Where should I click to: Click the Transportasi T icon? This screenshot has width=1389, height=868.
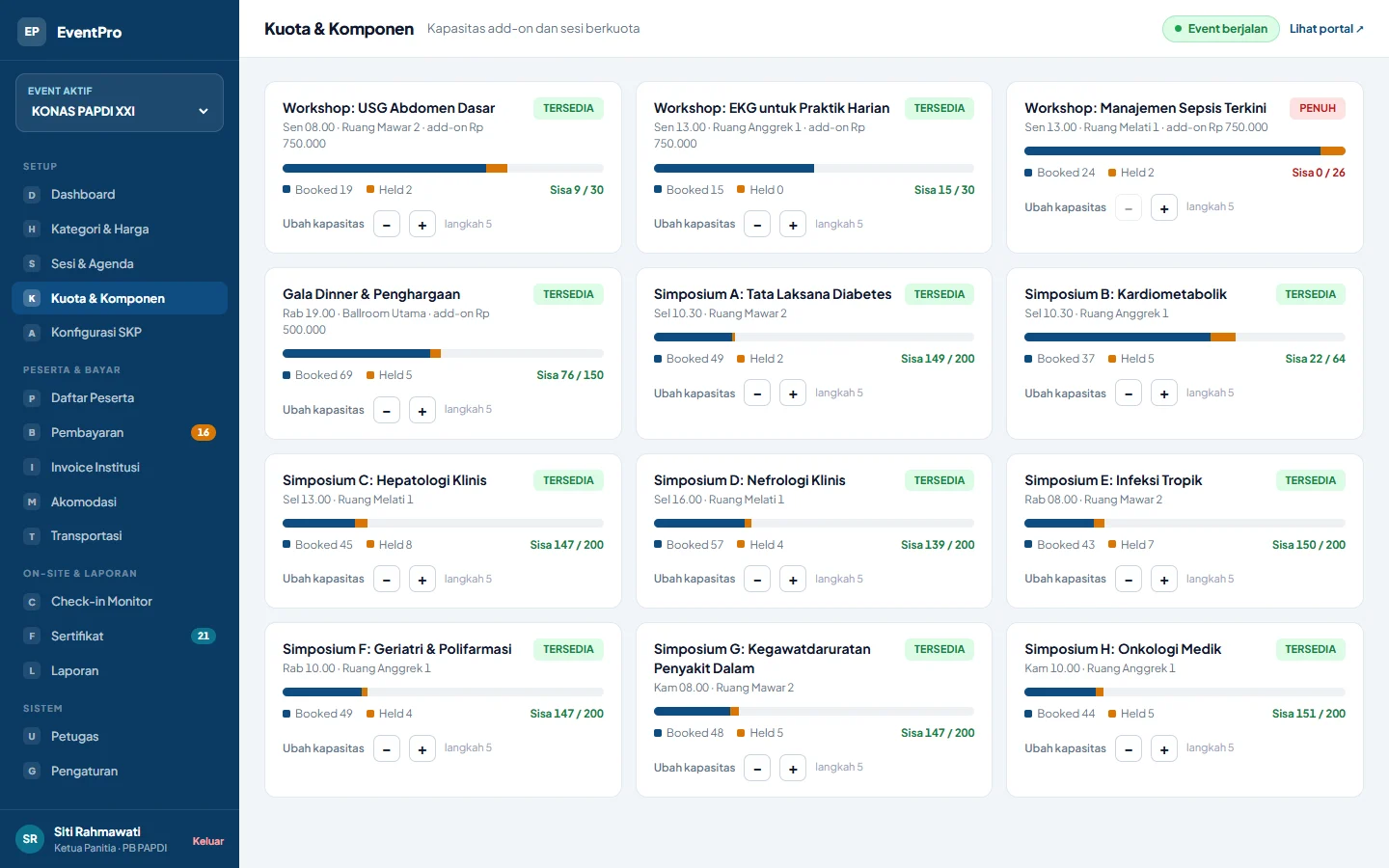click(x=32, y=536)
